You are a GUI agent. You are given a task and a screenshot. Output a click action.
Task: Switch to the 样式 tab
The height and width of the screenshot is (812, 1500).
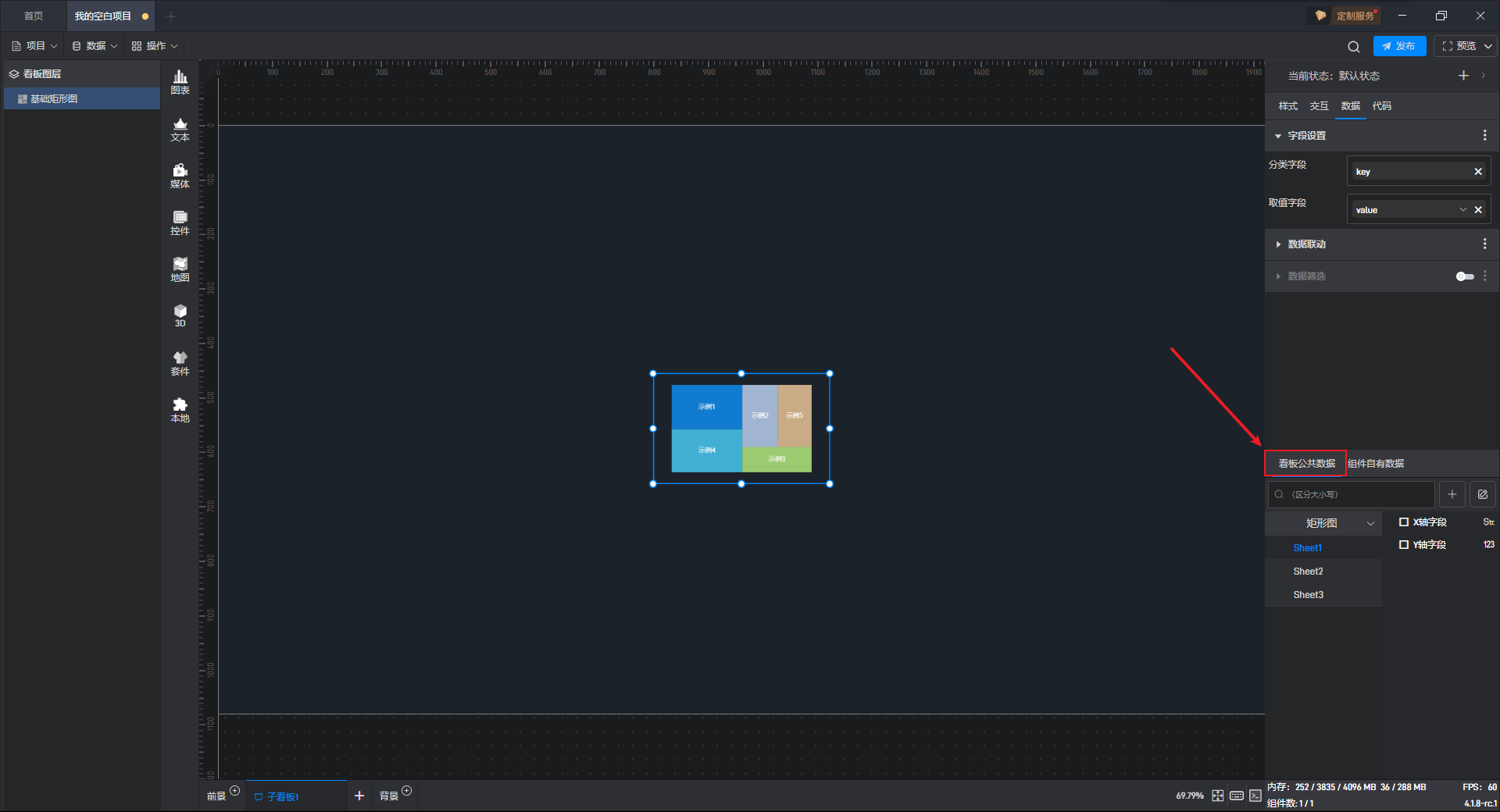click(1287, 106)
